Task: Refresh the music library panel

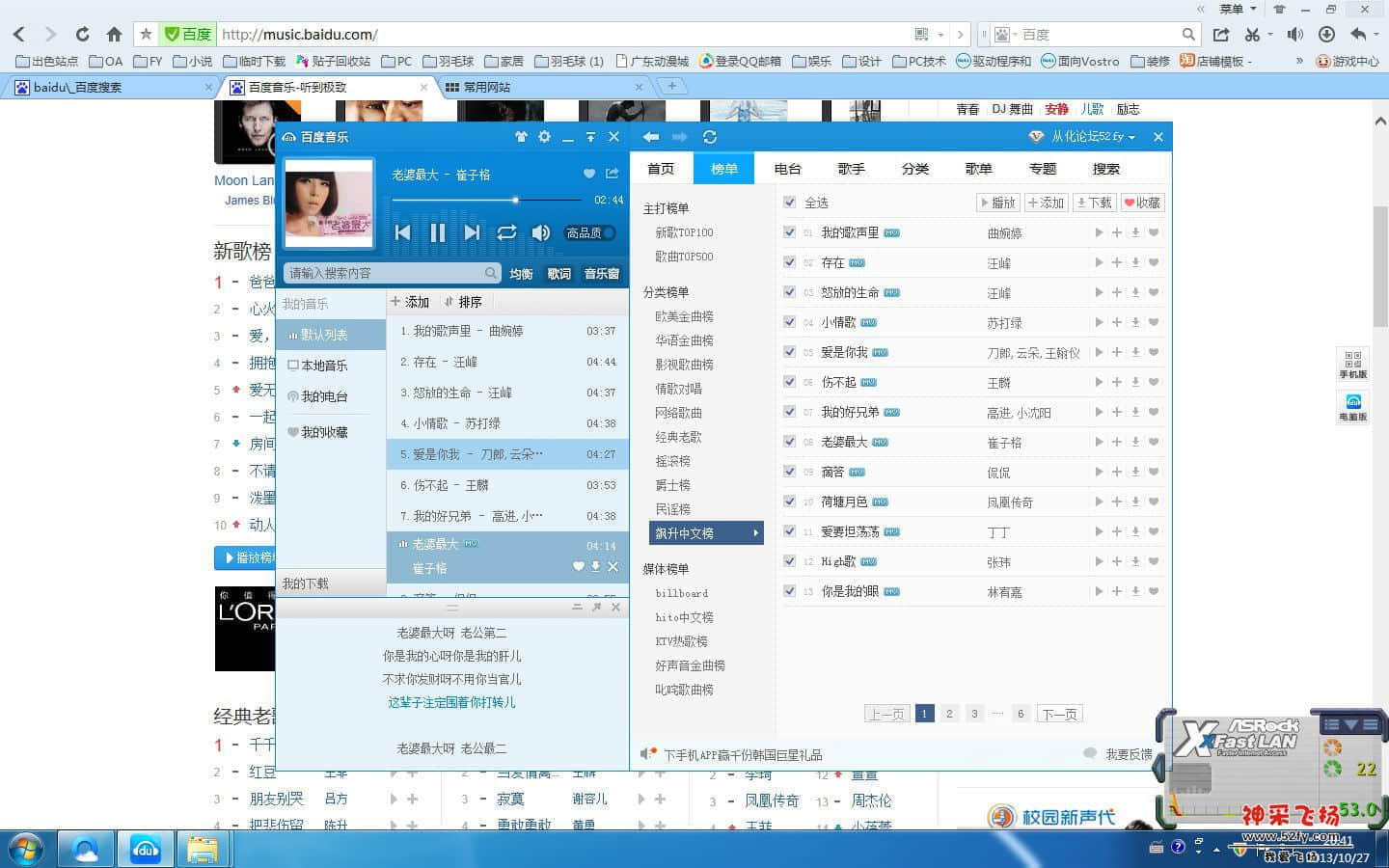Action: pos(710,137)
